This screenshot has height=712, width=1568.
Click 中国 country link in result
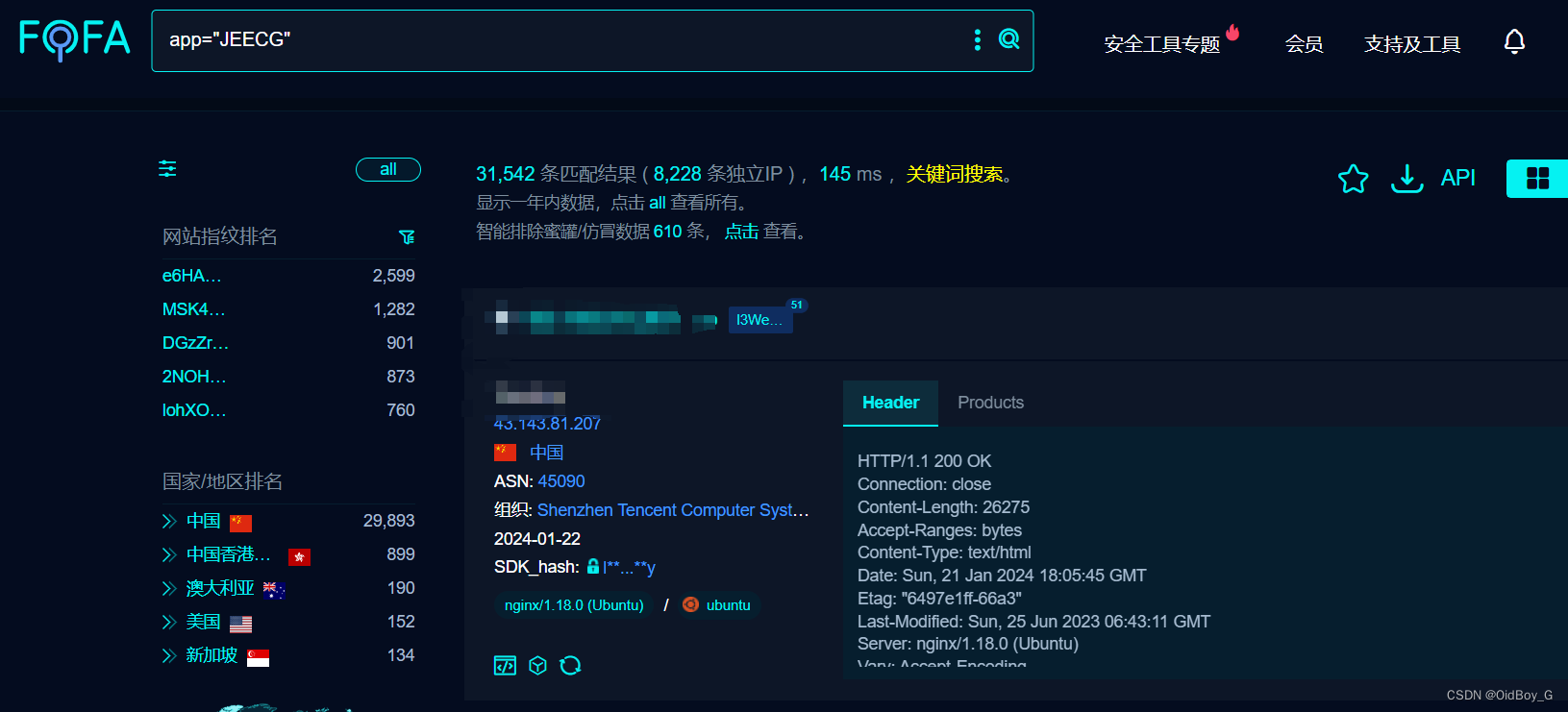pyautogui.click(x=546, y=452)
